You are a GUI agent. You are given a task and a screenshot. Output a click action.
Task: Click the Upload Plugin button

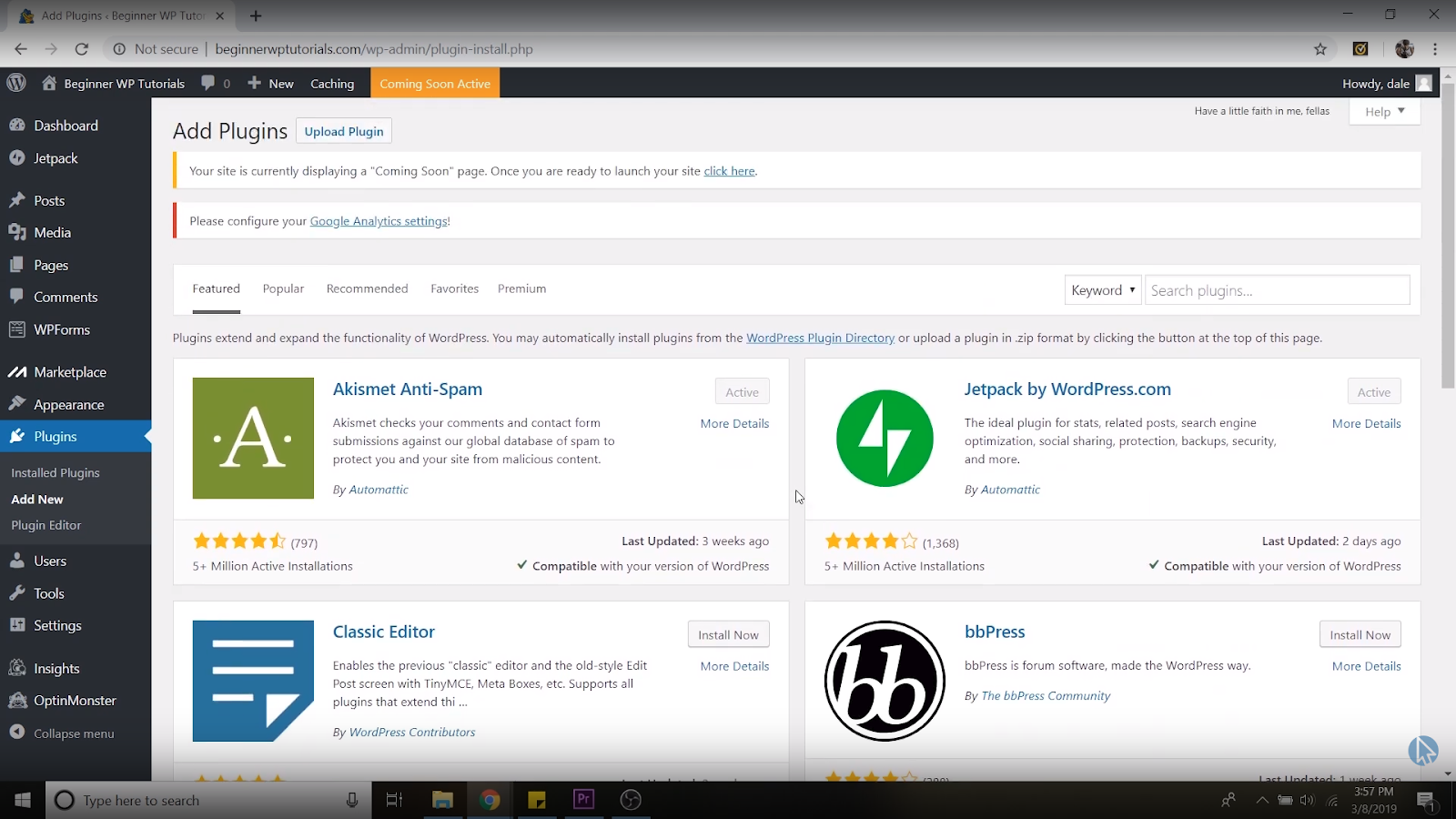click(344, 131)
